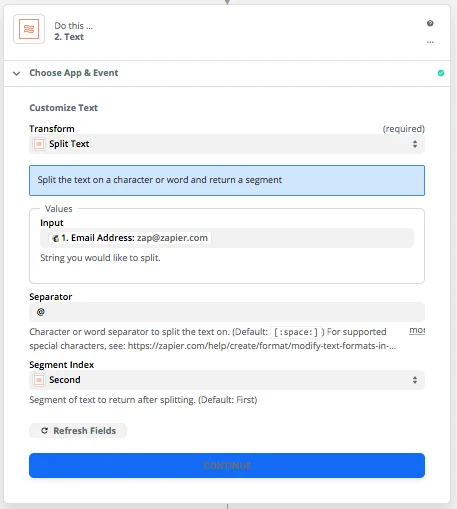Viewport: 457px width, 509px height.
Task: Click the Input field with Email Address
Action: 227,238
